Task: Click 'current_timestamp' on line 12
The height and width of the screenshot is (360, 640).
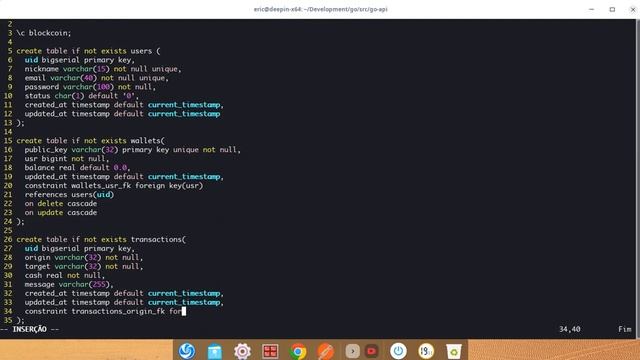Action: click(x=184, y=114)
